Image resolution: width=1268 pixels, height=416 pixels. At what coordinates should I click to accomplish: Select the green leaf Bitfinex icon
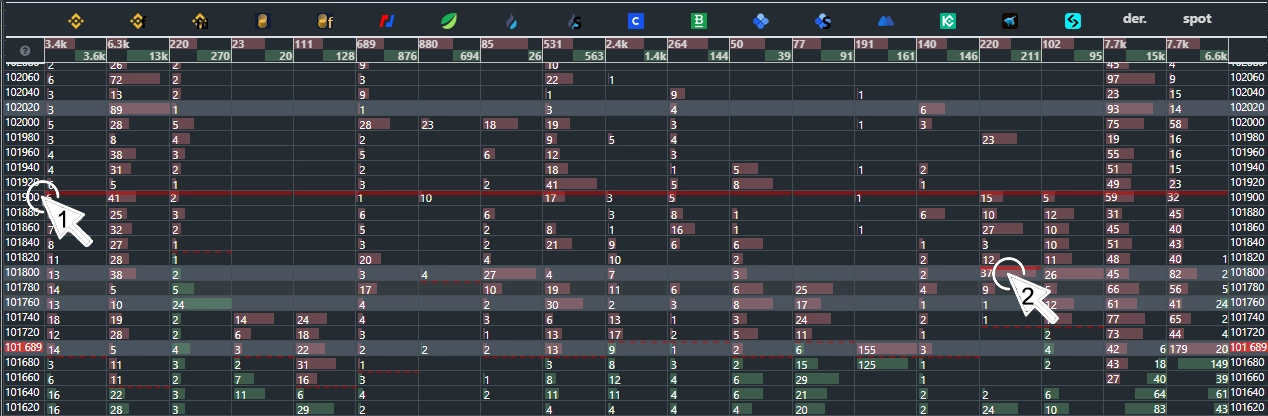click(x=450, y=20)
